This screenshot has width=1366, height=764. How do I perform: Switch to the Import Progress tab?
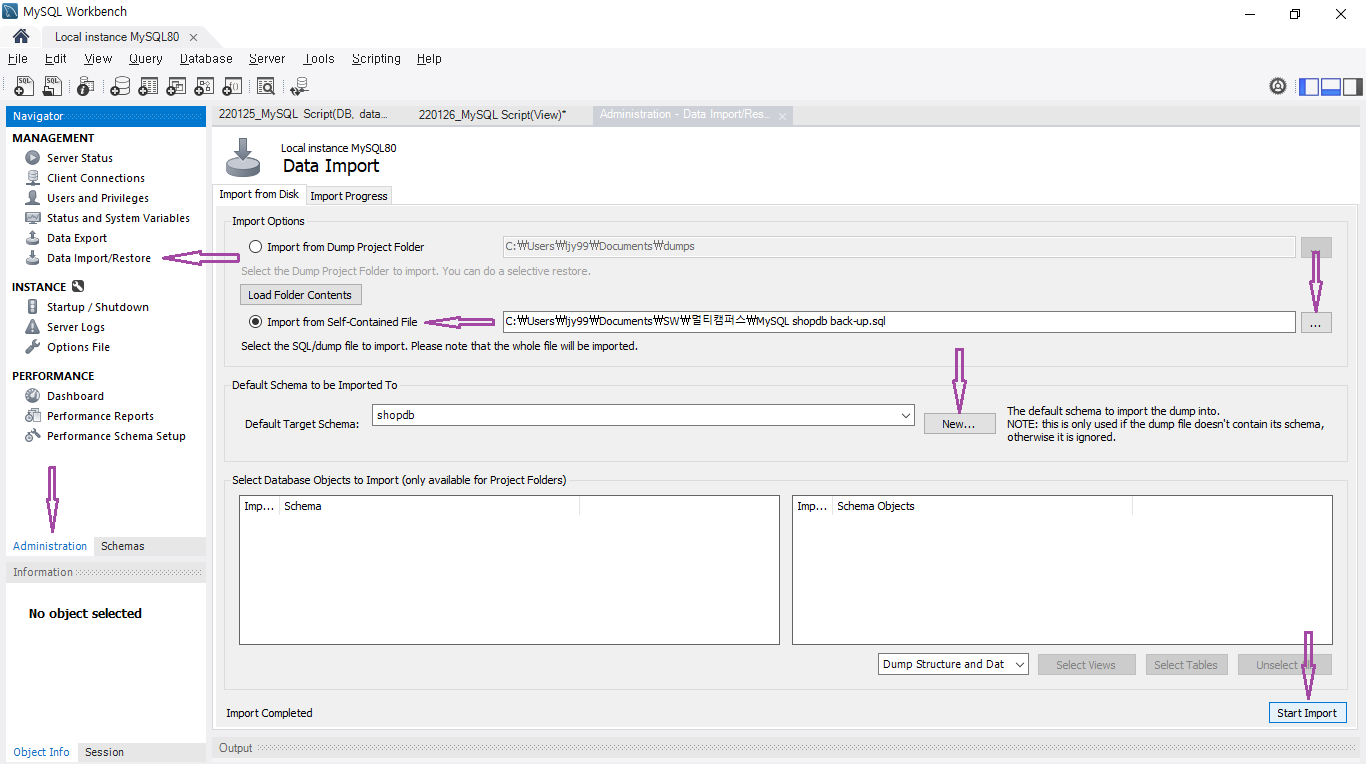point(349,196)
